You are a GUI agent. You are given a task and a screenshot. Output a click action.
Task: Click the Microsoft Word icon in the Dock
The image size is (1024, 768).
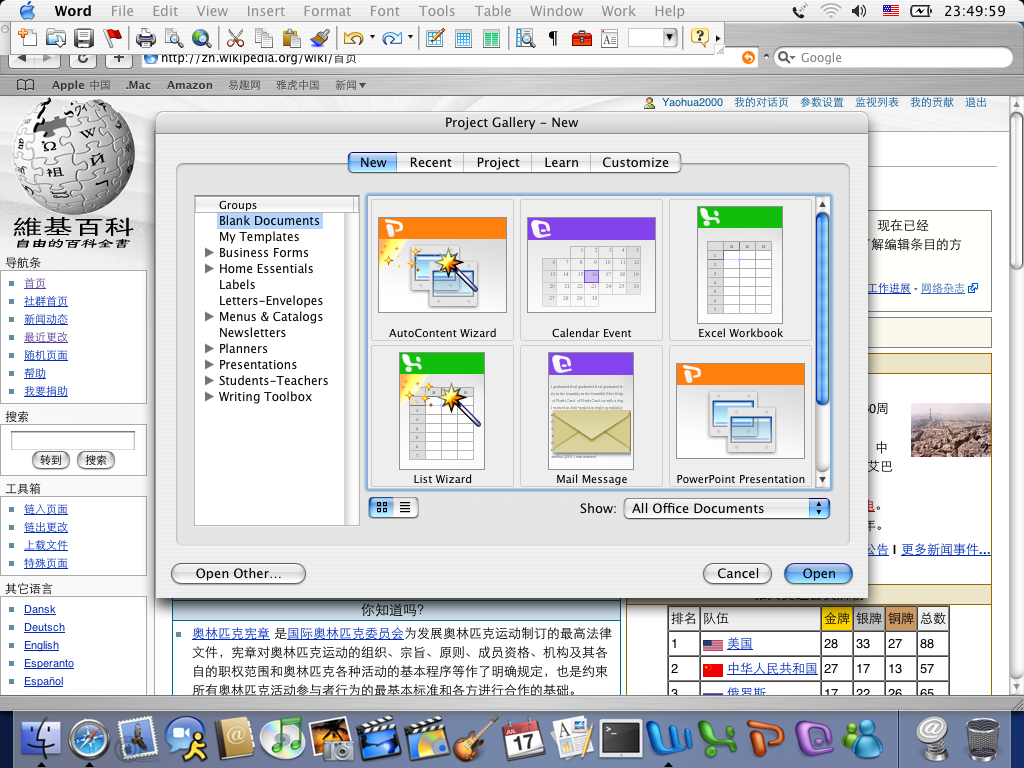point(668,738)
